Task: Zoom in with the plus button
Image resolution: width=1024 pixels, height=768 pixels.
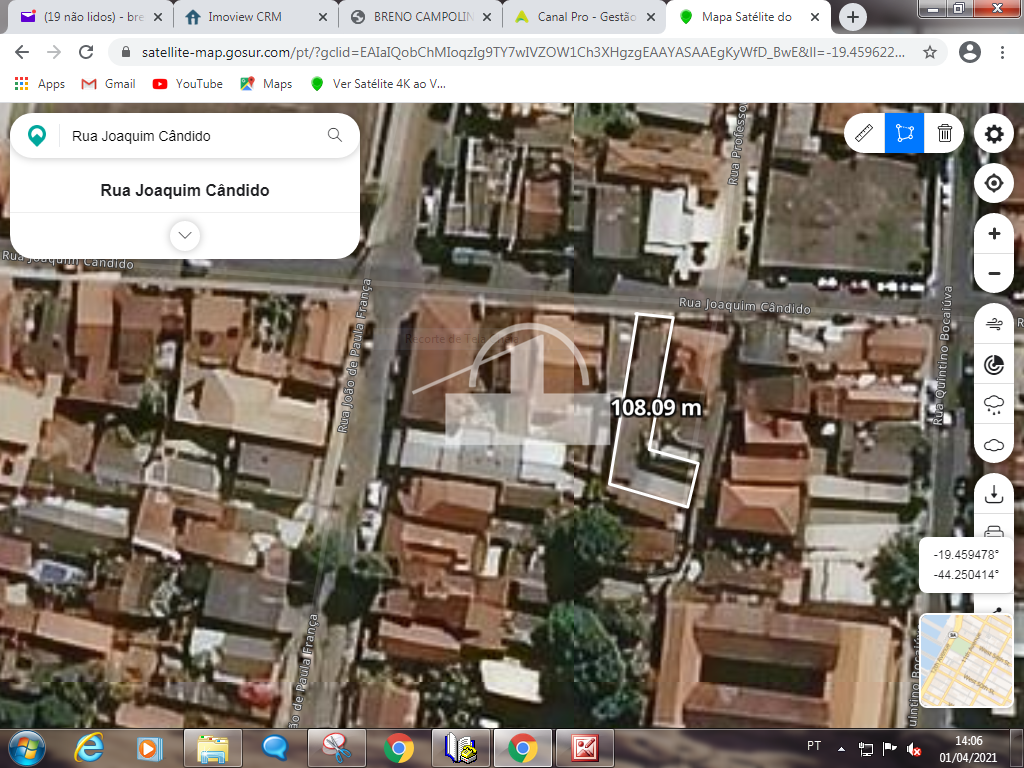Action: pyautogui.click(x=993, y=234)
